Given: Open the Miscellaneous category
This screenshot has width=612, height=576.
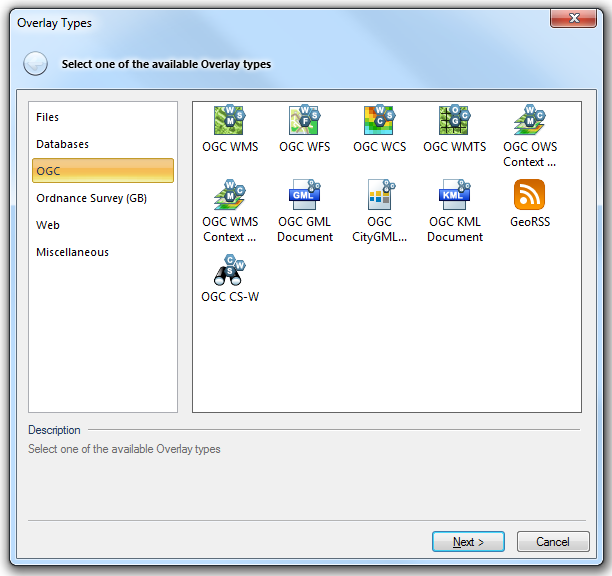Looking at the screenshot, I should coord(103,252).
